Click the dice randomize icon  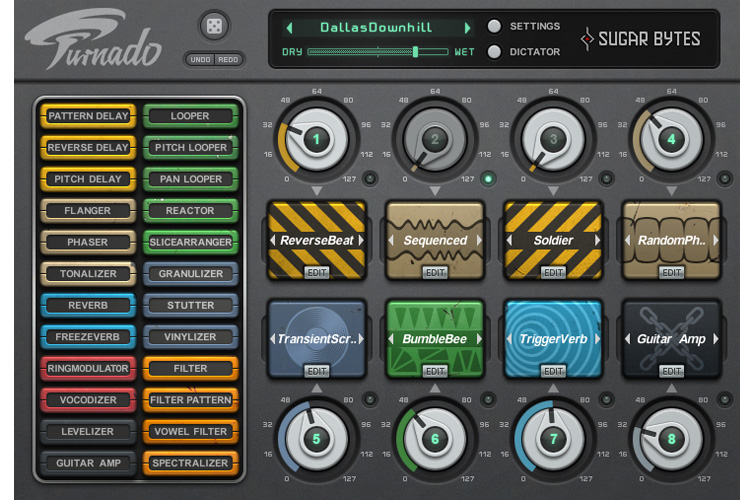click(x=213, y=27)
